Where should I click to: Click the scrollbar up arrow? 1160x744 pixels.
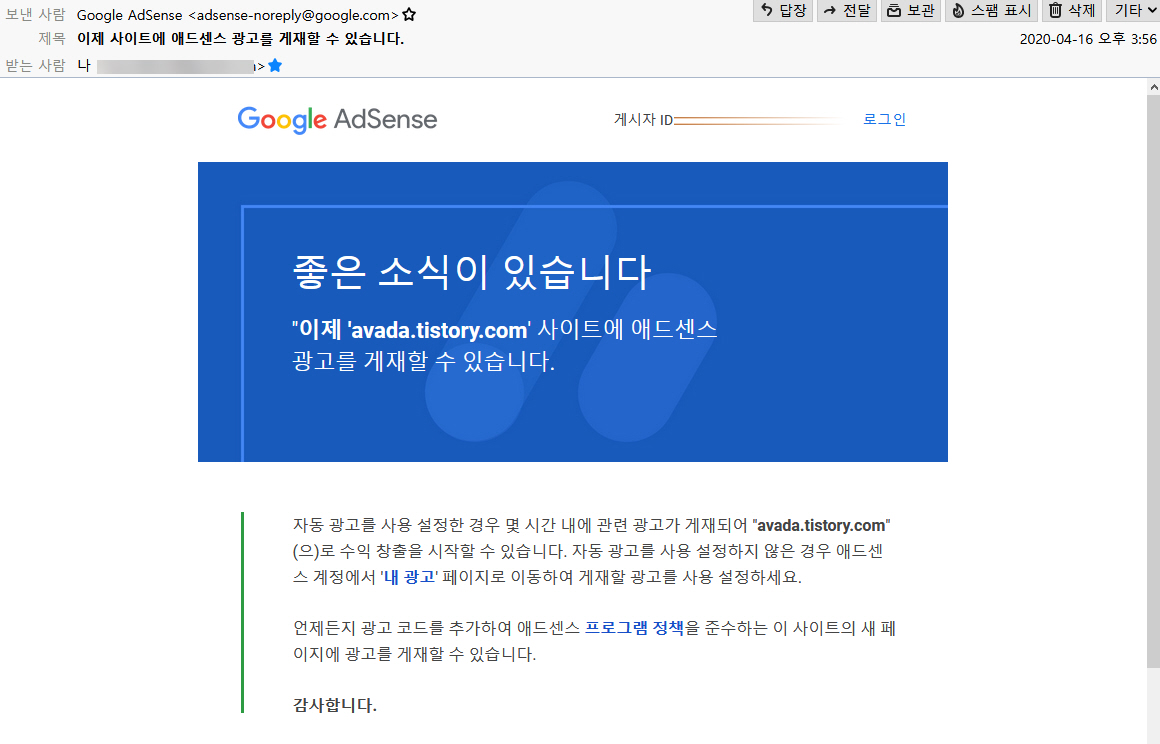point(1153,87)
